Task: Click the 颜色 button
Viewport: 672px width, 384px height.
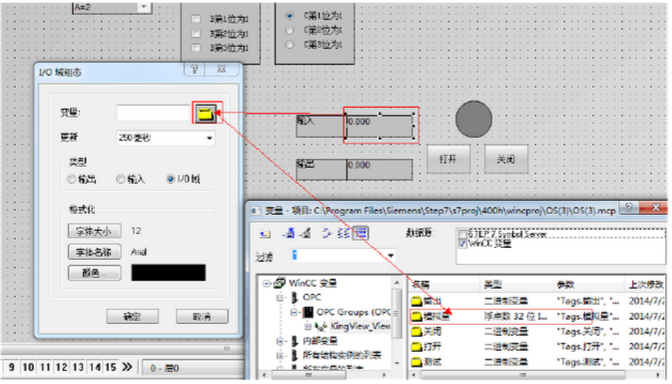Action: [x=94, y=273]
